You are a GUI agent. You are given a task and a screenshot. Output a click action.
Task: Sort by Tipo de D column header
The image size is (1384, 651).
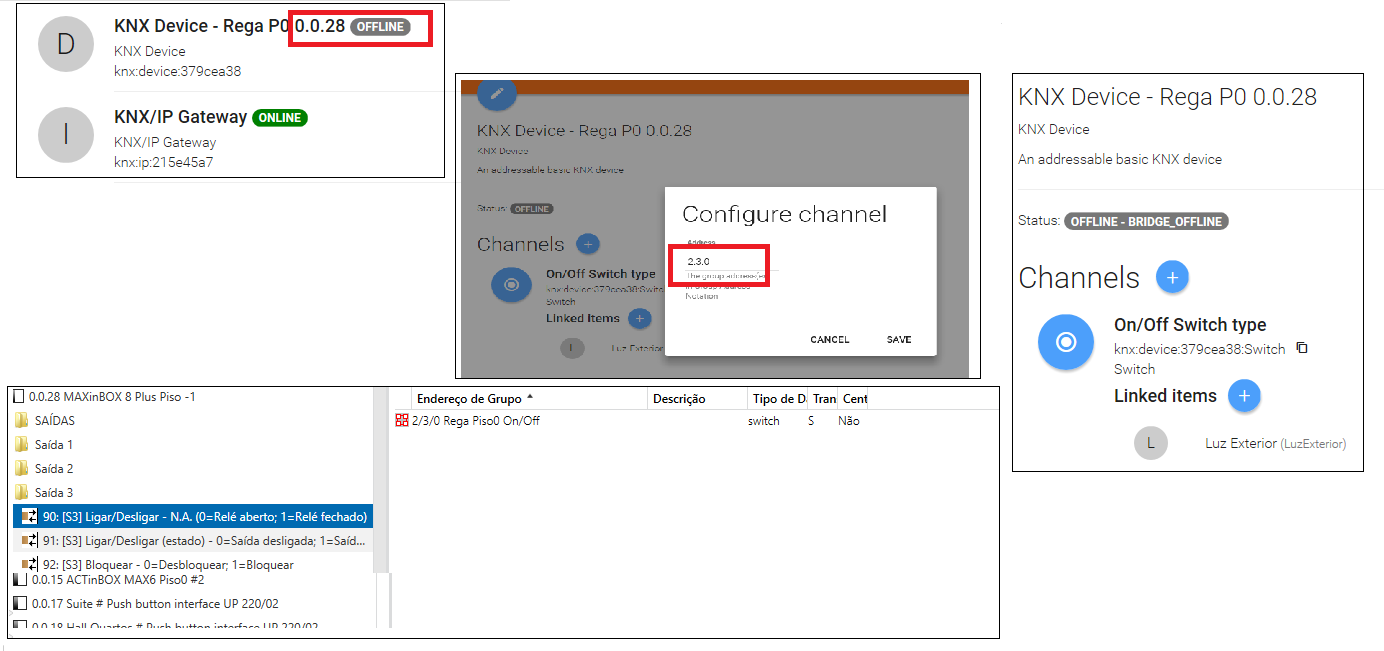pos(777,398)
